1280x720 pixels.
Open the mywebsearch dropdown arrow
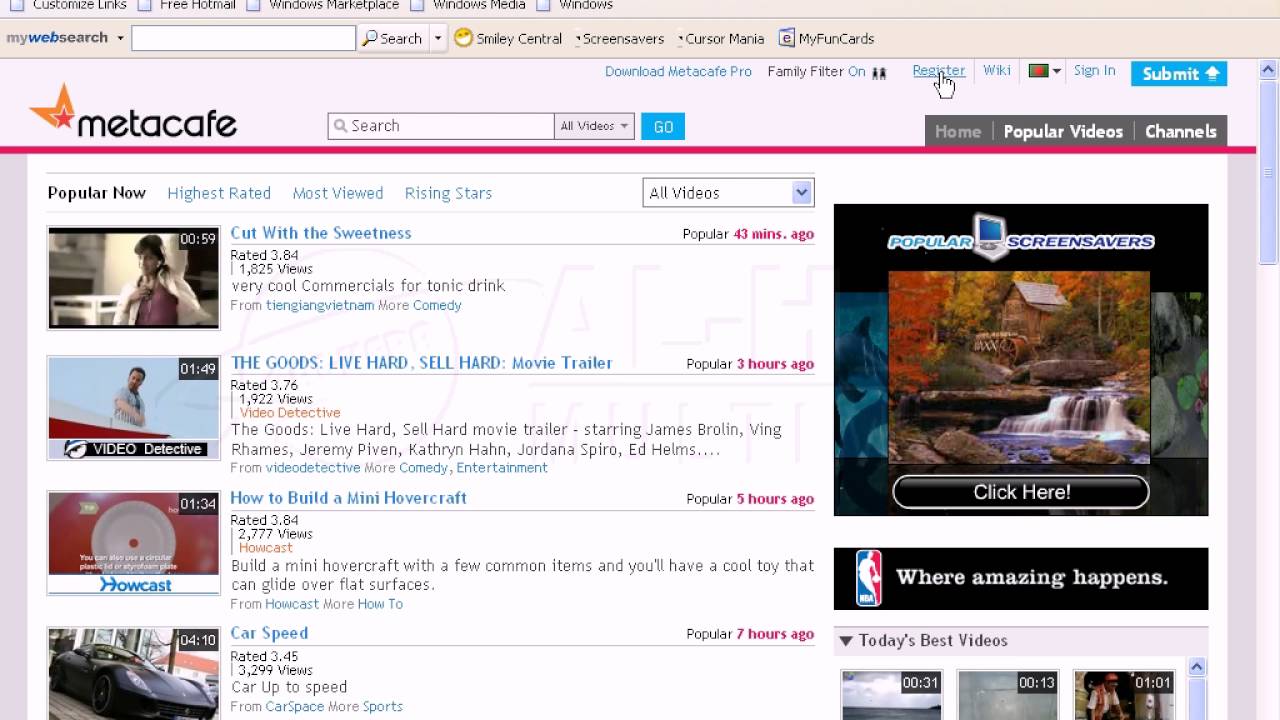coord(120,38)
